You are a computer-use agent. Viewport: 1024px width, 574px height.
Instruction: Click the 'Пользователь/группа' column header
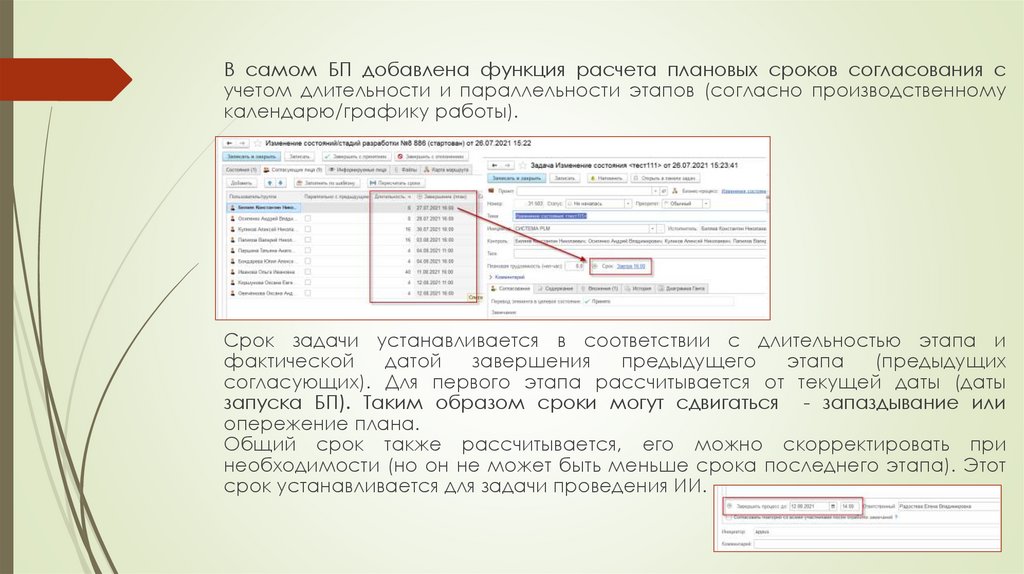click(x=264, y=196)
